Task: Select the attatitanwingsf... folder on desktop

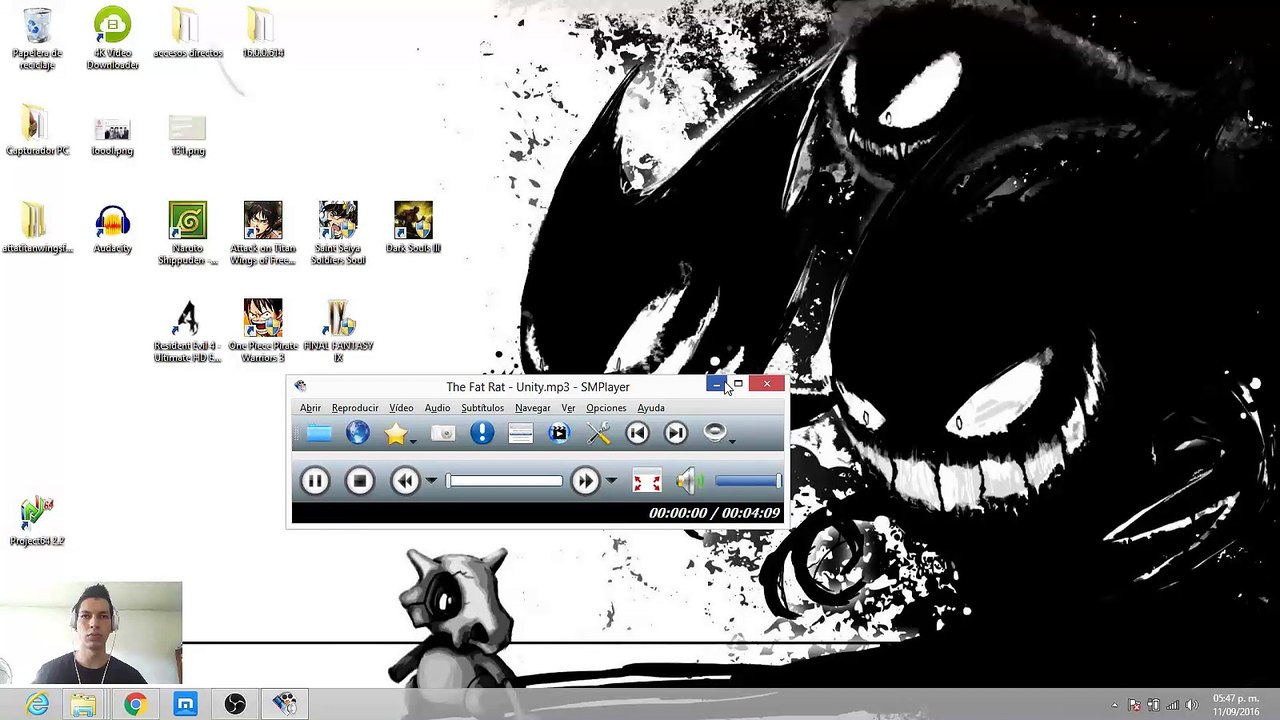Action: coord(37,228)
